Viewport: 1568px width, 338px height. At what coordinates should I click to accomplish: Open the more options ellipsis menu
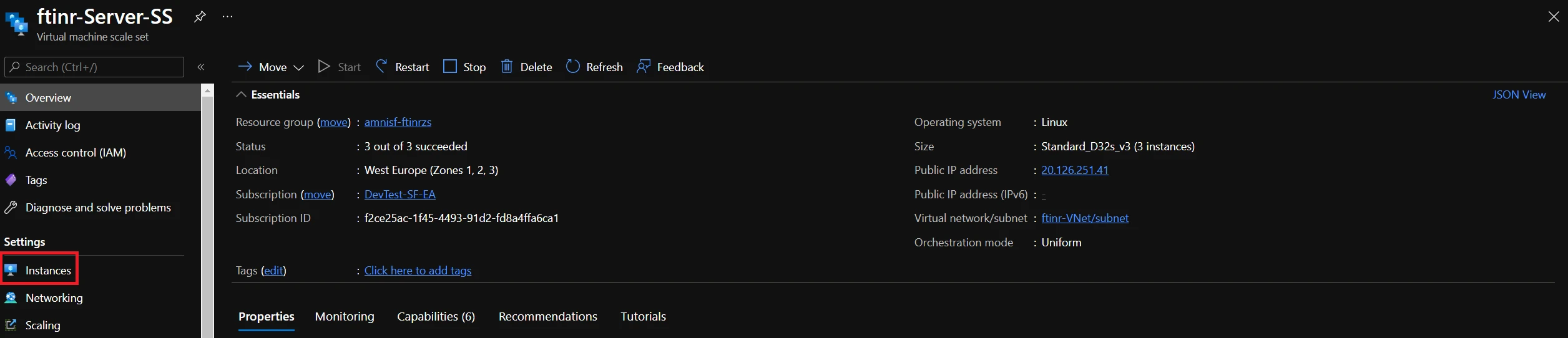[227, 17]
